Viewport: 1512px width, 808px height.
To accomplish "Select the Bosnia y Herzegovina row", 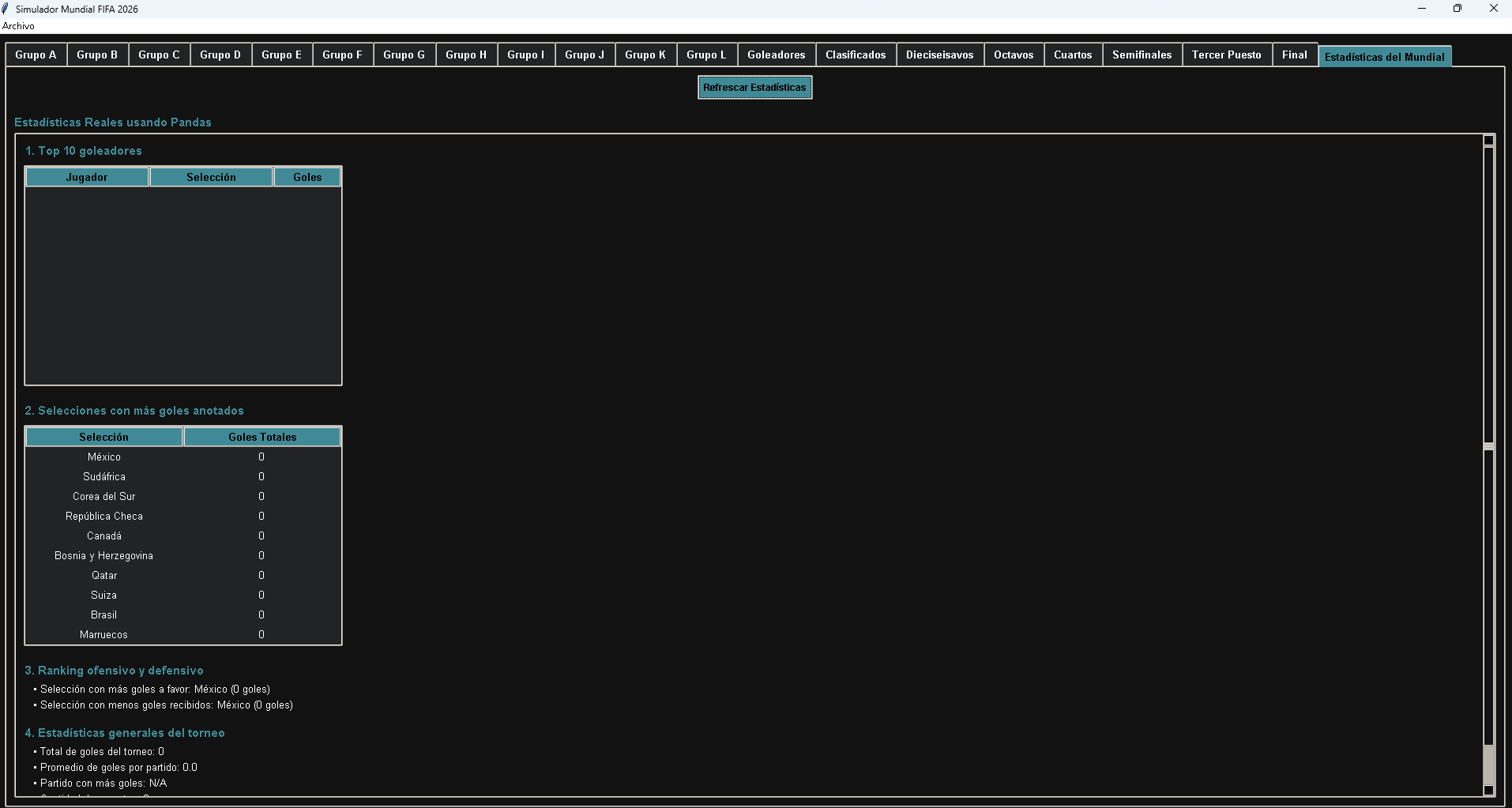I will [x=183, y=555].
